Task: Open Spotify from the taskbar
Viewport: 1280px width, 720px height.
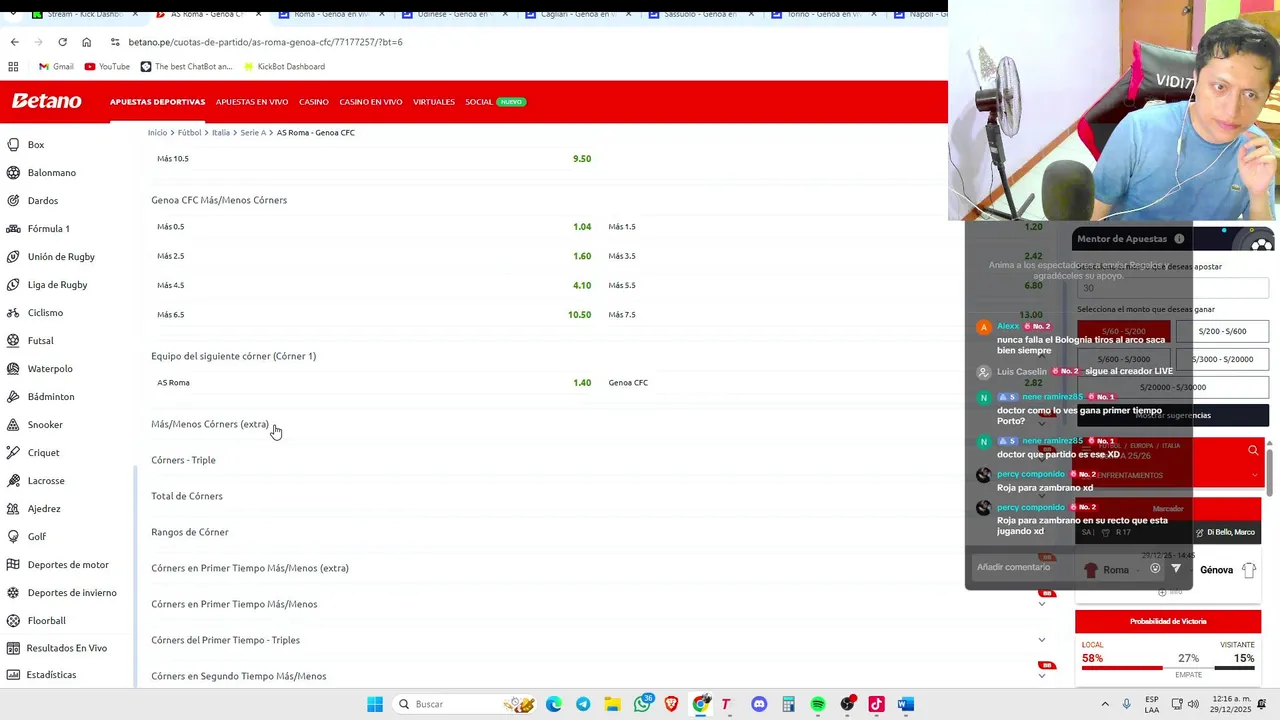Action: coord(818,704)
